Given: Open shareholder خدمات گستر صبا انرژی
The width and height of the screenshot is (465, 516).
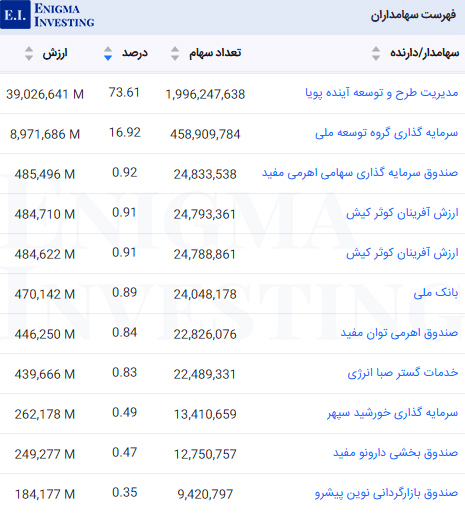Looking at the screenshot, I should coord(403,373).
